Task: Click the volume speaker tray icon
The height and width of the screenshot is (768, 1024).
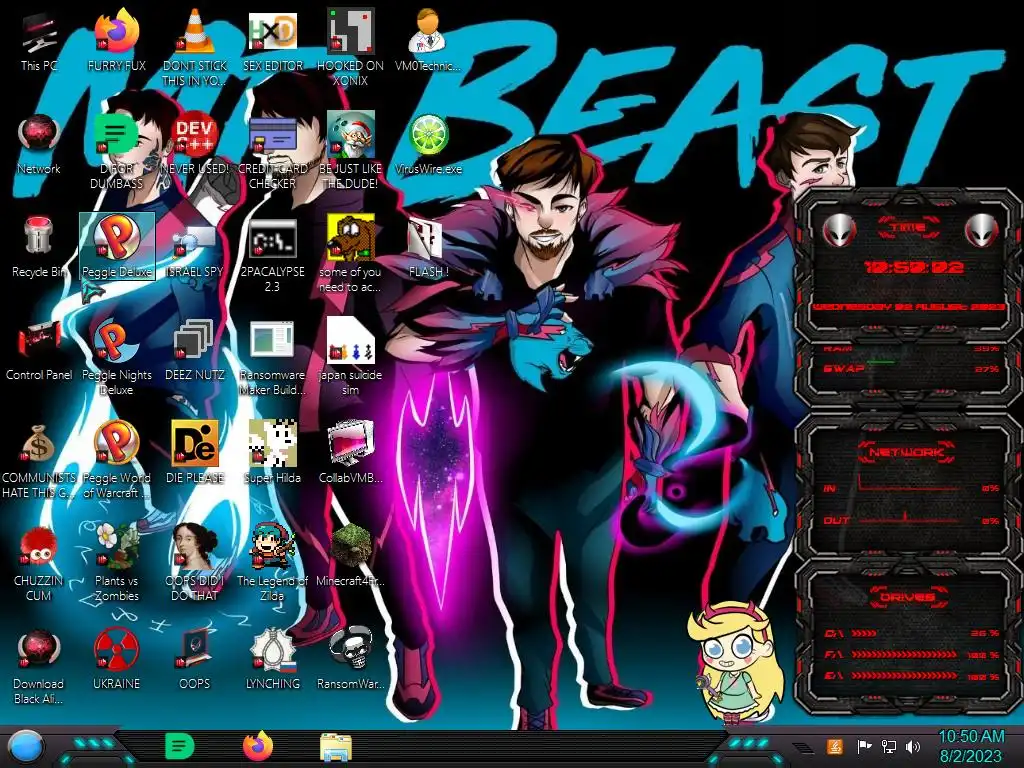Action: pos(913,746)
